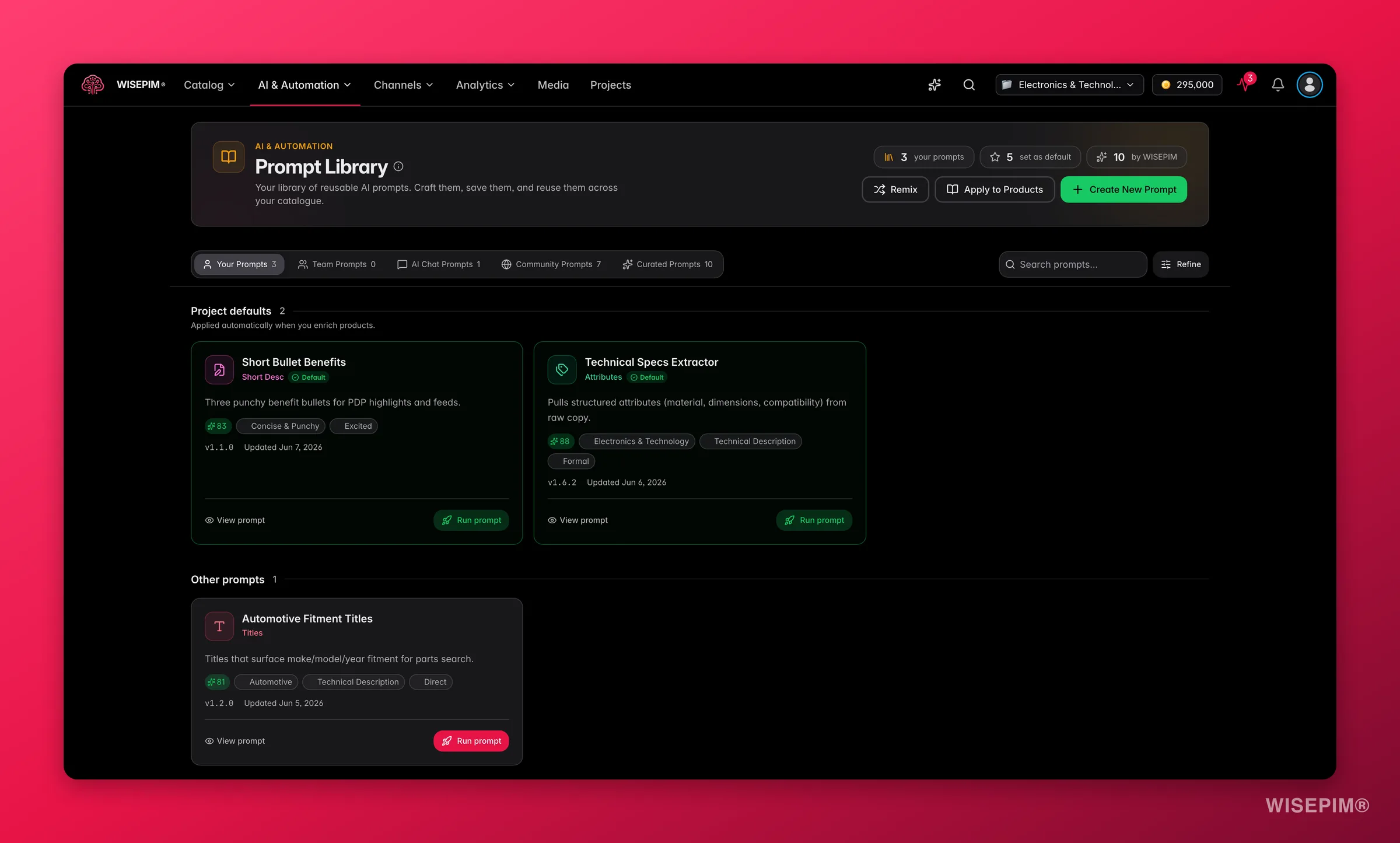Open the Technical Specs Extractor title

(x=652, y=362)
